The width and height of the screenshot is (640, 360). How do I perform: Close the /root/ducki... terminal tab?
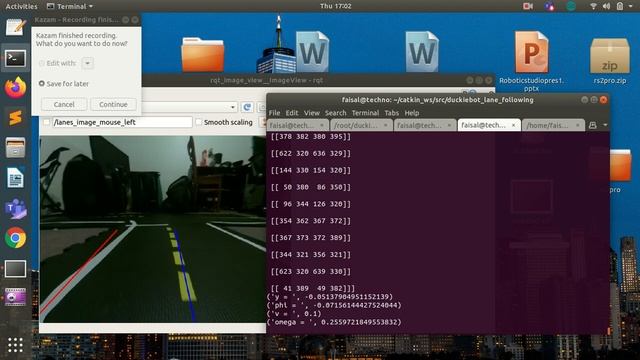tap(385, 125)
